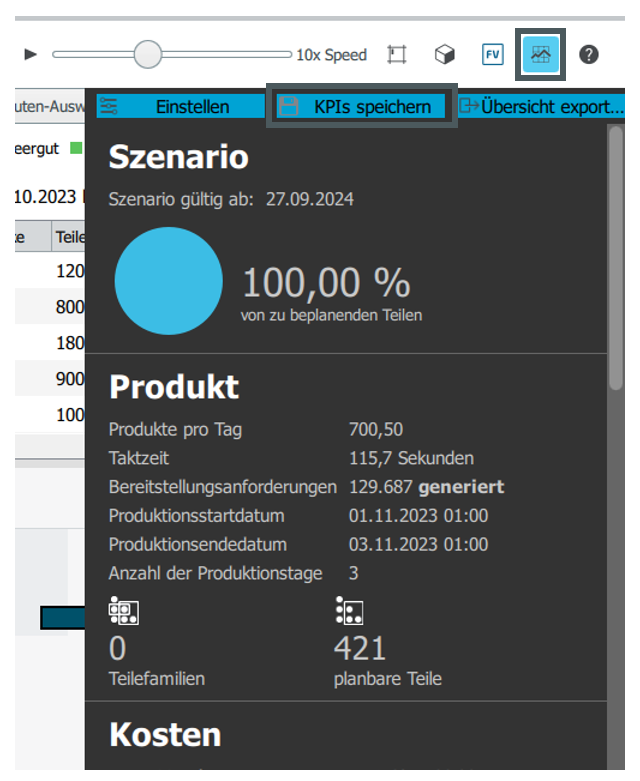
Task: Click the Teilefamilien icon
Action: 120,612
